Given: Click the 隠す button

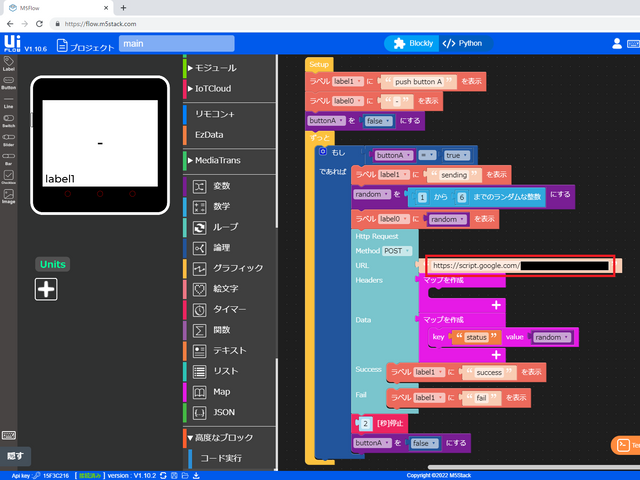Looking at the screenshot, I should (15, 456).
